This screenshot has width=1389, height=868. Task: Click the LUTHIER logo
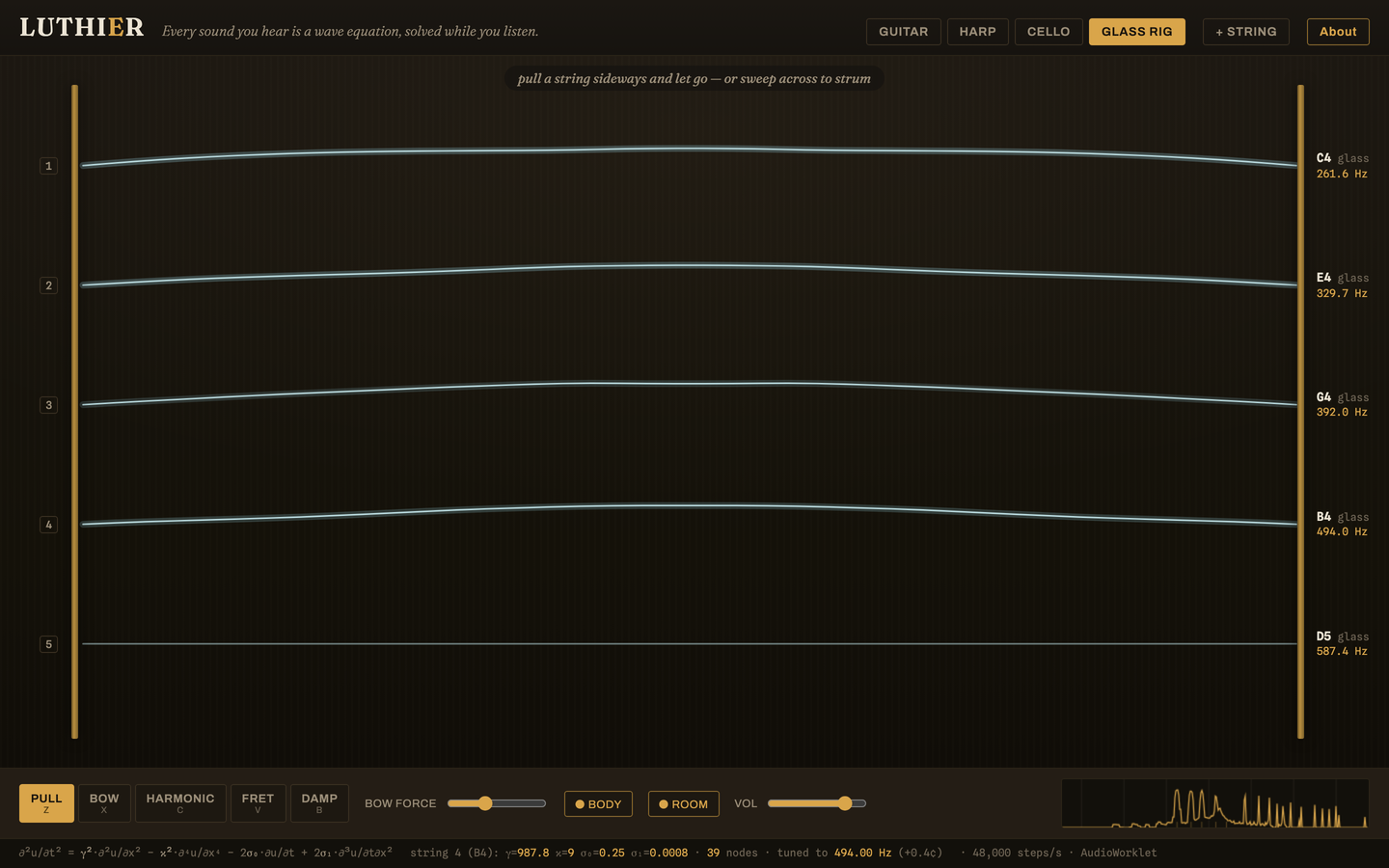(x=82, y=28)
